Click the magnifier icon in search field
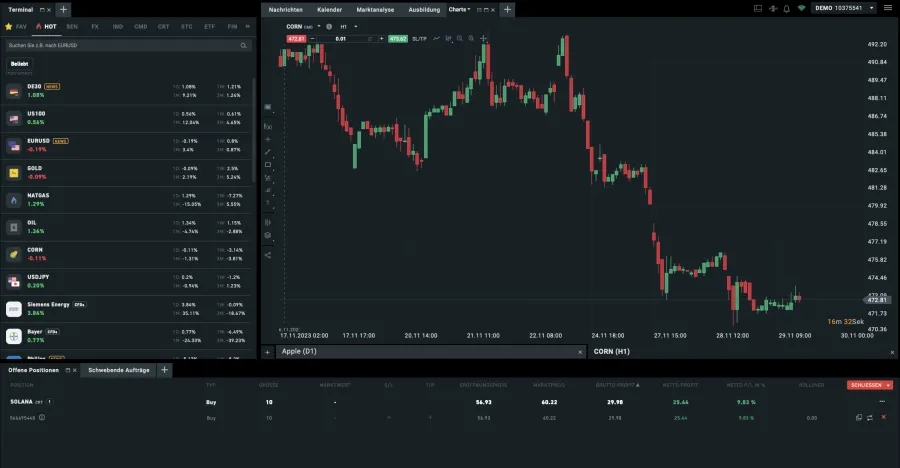 click(243, 45)
